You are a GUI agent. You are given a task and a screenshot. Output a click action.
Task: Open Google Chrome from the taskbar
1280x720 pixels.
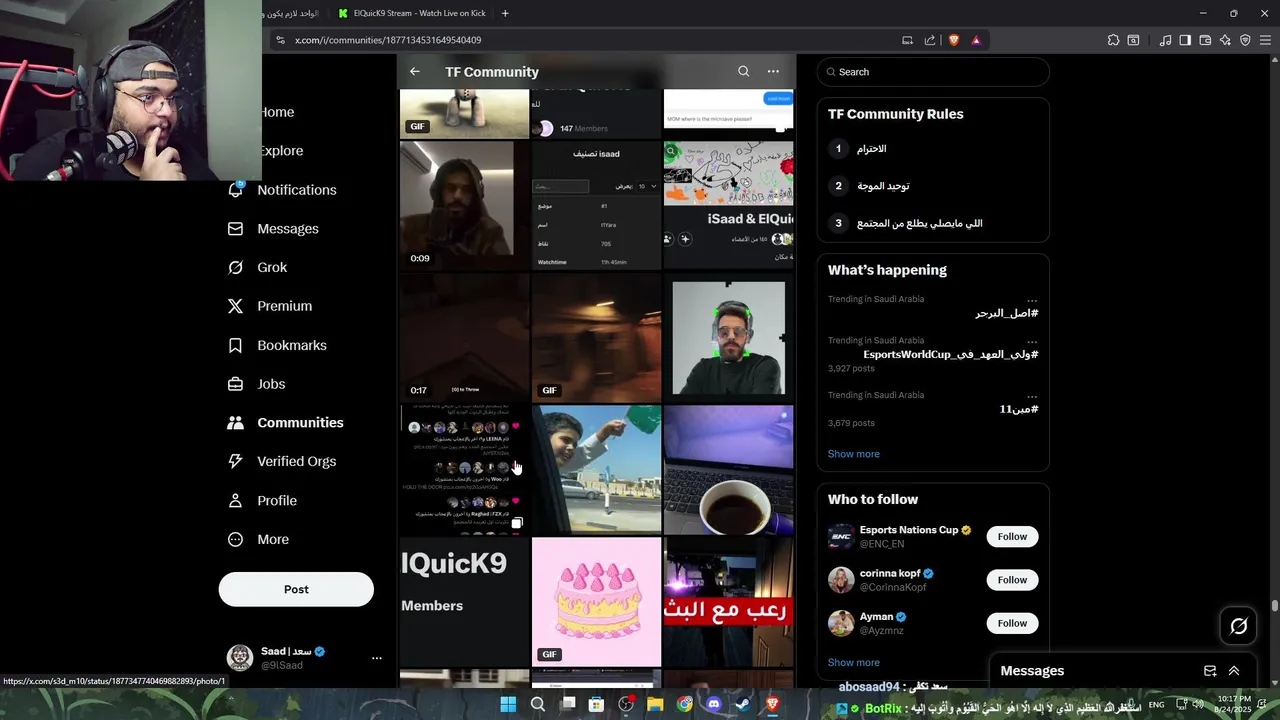point(684,704)
